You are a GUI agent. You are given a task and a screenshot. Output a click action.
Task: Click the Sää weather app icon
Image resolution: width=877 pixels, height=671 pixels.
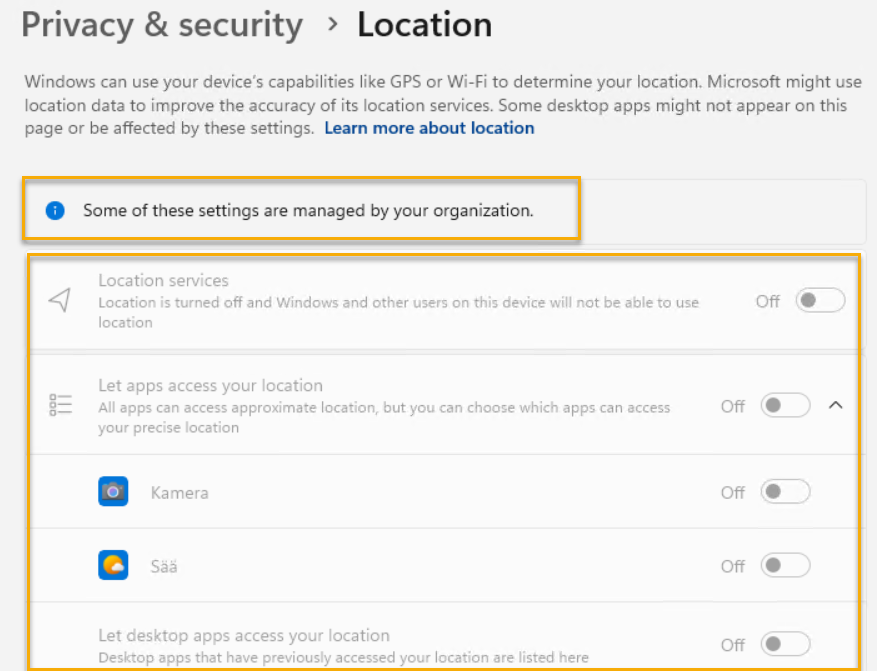pos(113,566)
